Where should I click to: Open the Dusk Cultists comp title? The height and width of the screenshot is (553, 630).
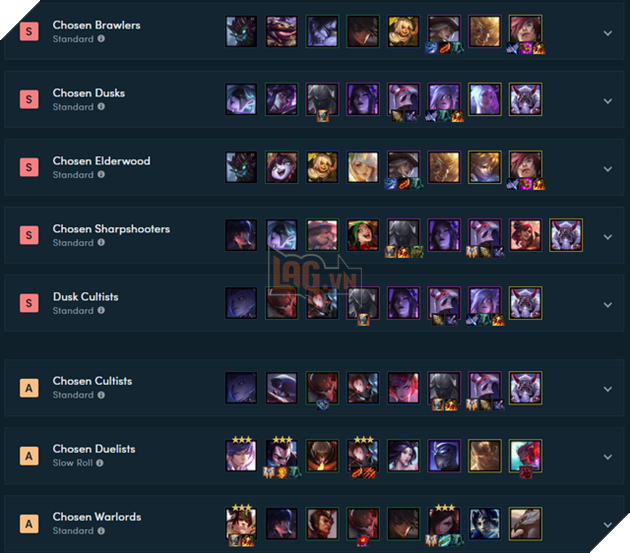(x=86, y=297)
